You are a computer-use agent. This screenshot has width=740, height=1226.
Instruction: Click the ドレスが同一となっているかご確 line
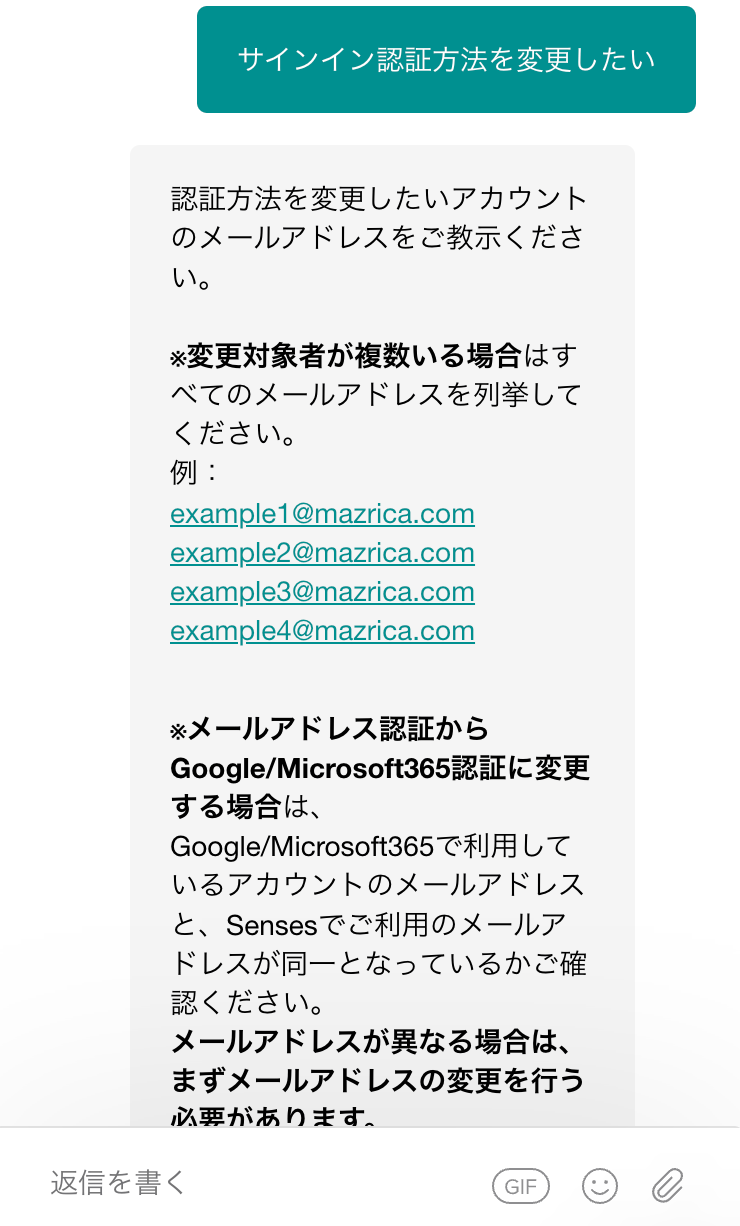[378, 963]
